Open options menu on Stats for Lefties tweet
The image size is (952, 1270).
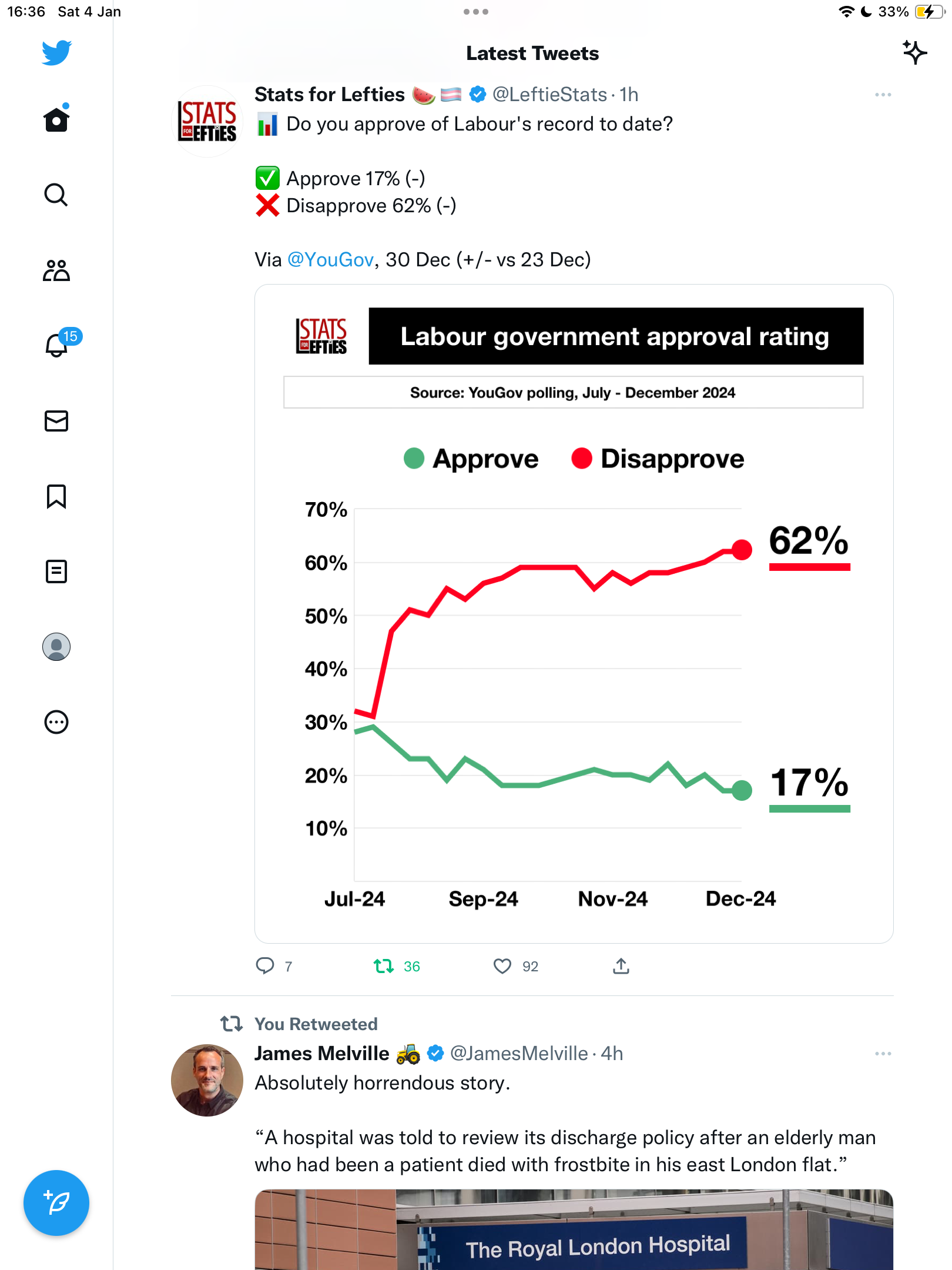(x=883, y=95)
